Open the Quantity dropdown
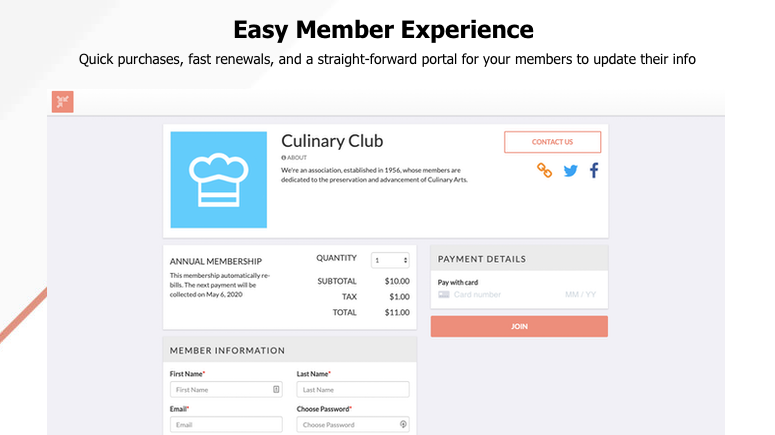Image resolution: width=775 pixels, height=435 pixels. coord(390,260)
